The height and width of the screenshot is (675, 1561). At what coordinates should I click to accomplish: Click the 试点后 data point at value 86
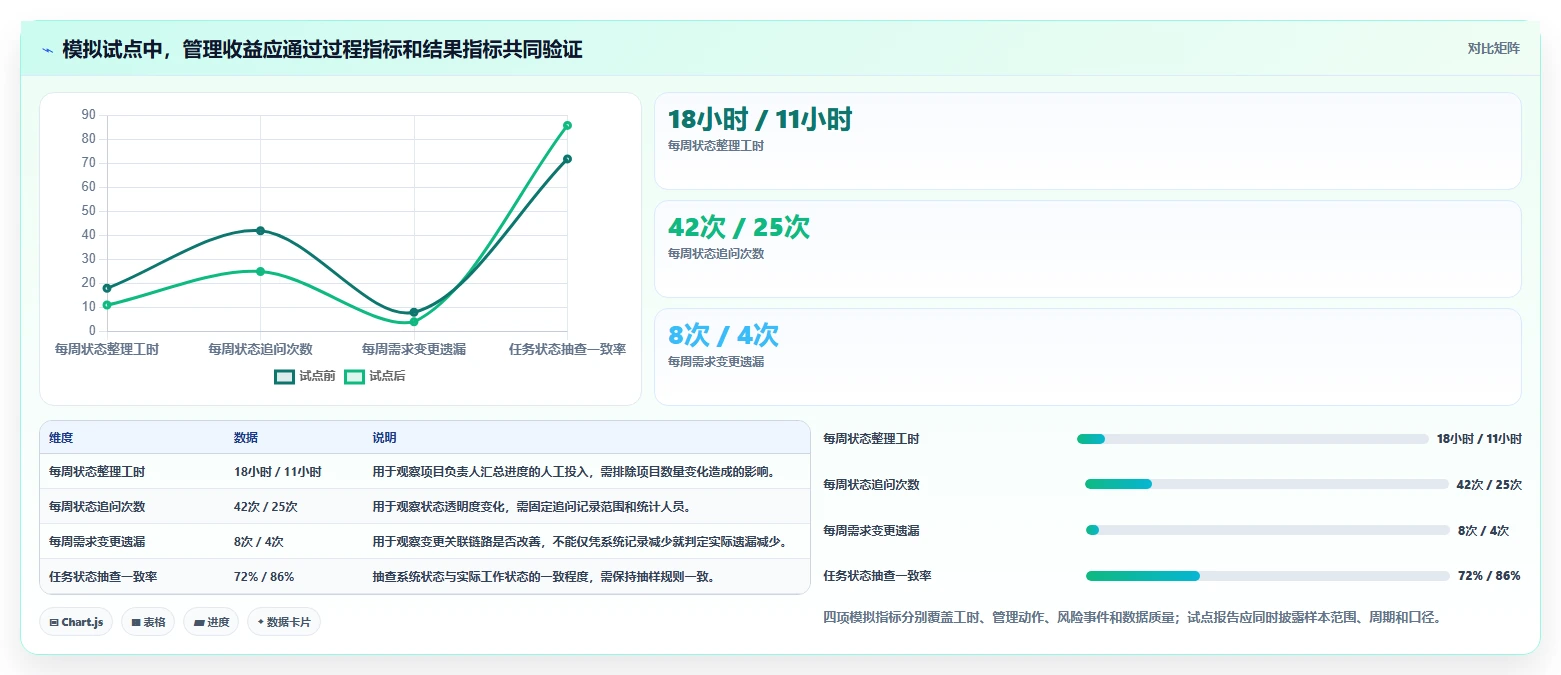coord(567,125)
